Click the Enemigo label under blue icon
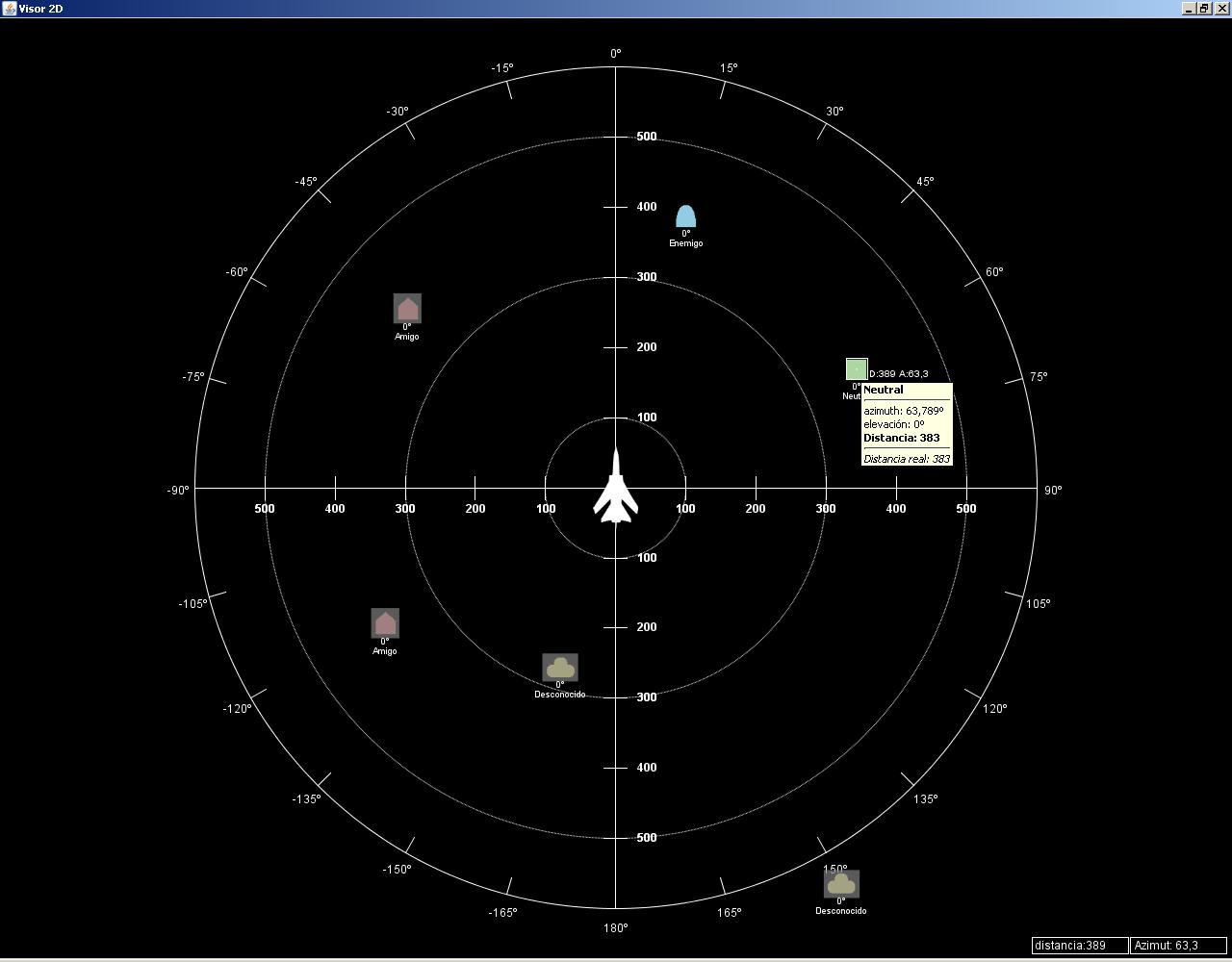Viewport: 1232px width, 962px height. tap(686, 243)
